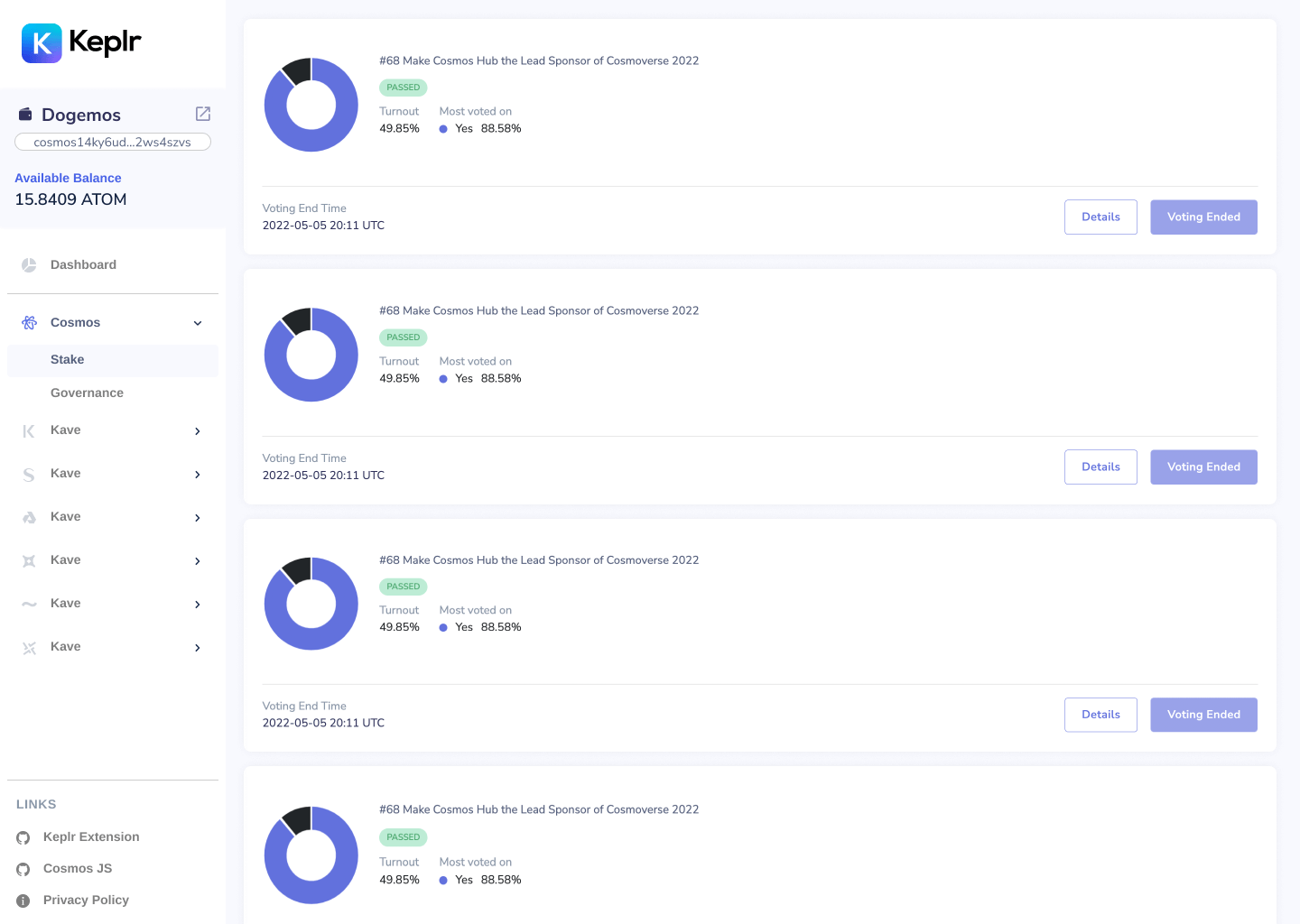The width and height of the screenshot is (1300, 924).
Task: Click the Keplr Extension GitHub icon
Action: click(x=23, y=837)
